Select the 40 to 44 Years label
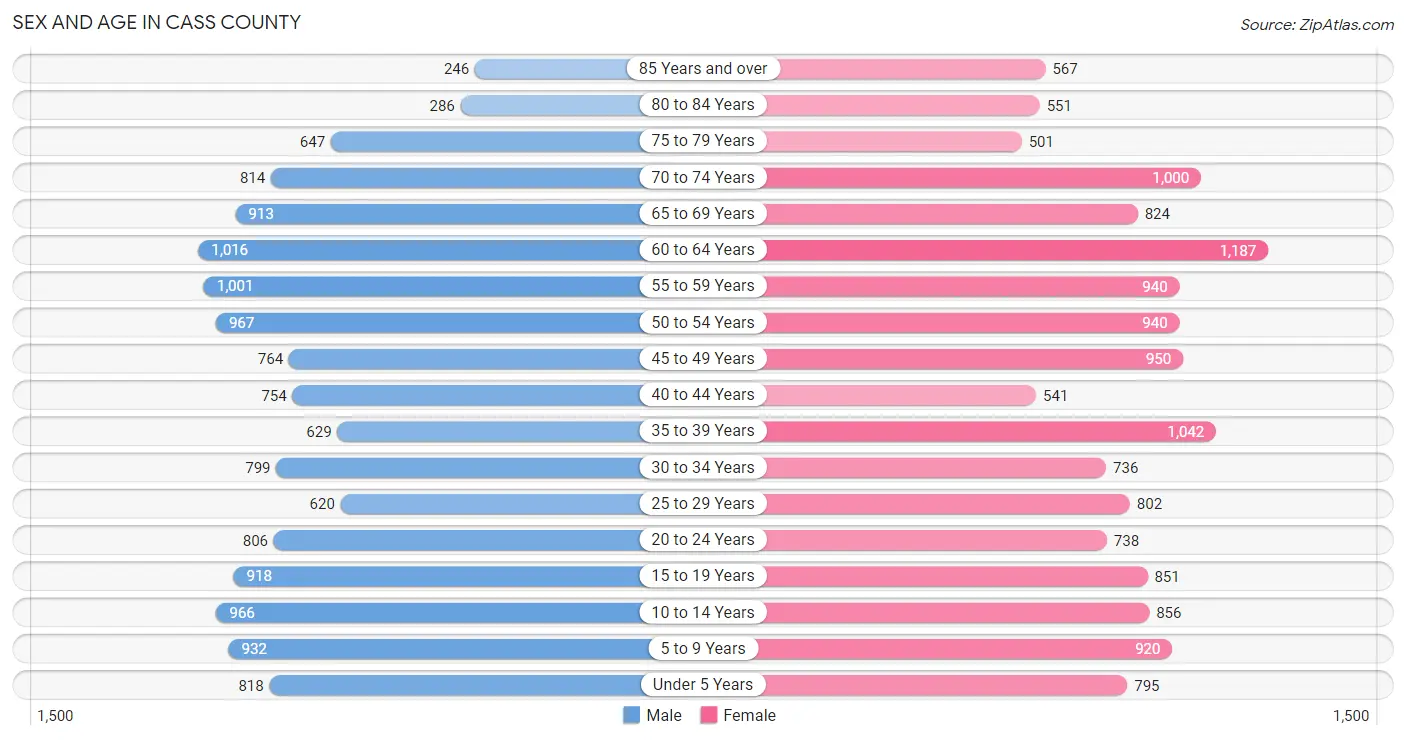 [703, 395]
